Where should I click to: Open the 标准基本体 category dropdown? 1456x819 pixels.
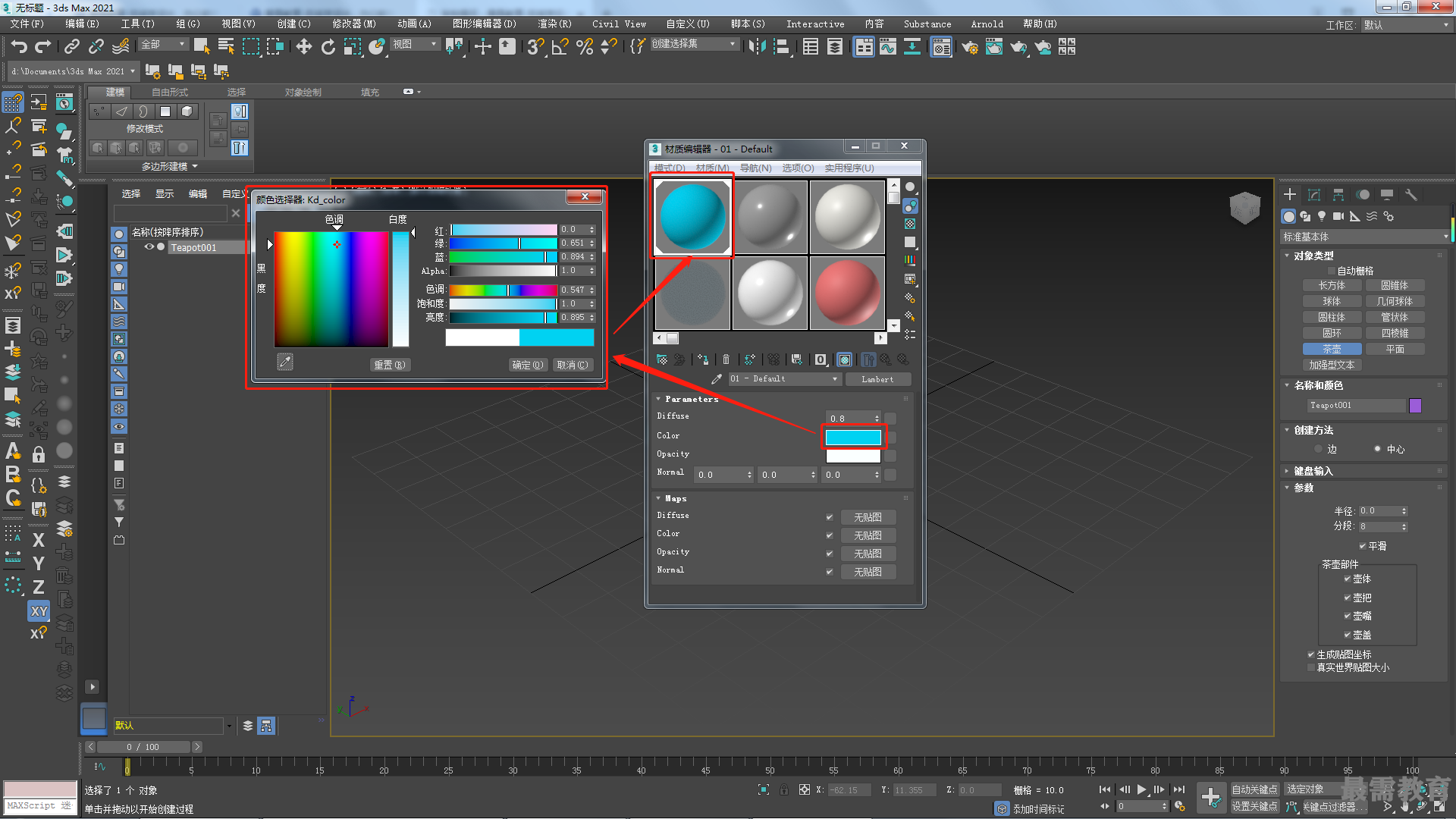[1365, 237]
